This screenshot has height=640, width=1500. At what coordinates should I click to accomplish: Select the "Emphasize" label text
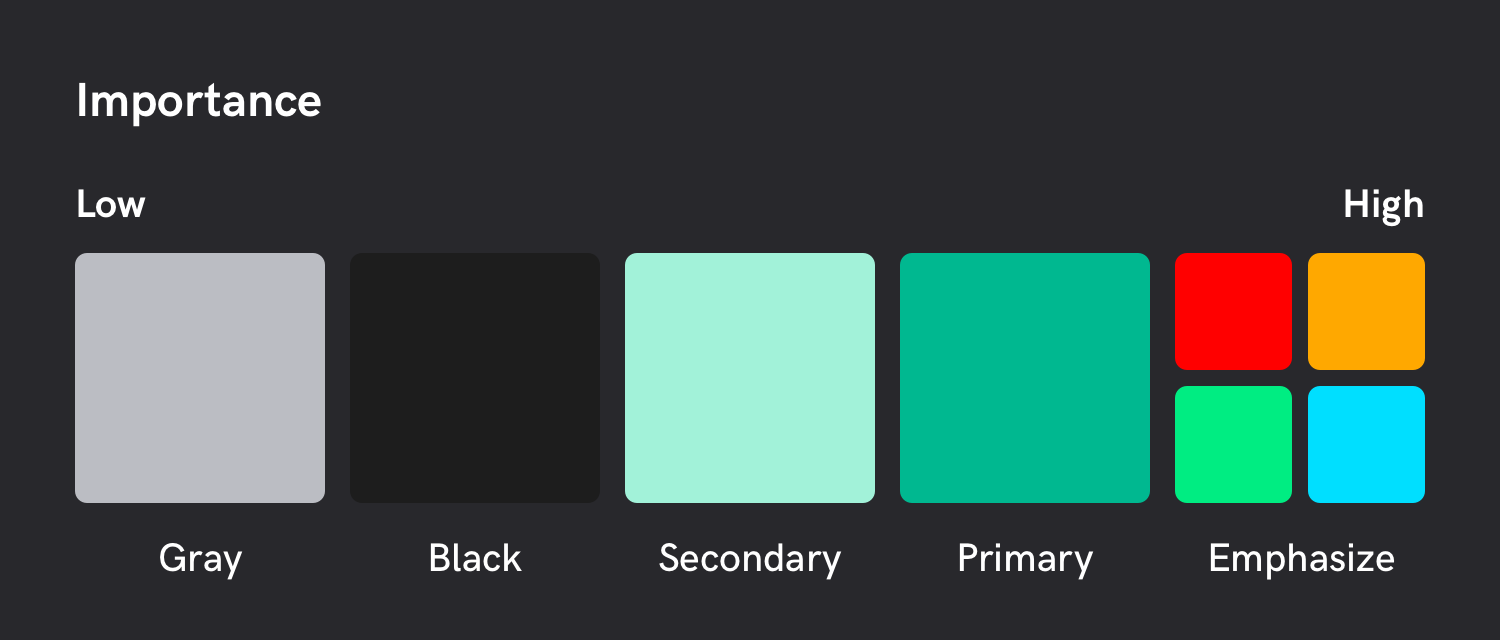click(1301, 558)
